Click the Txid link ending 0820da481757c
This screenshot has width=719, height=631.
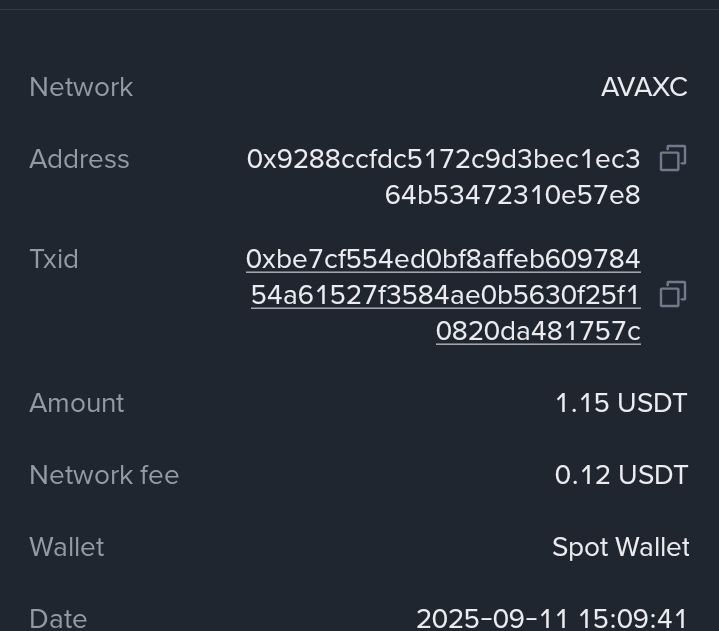[x=538, y=331]
